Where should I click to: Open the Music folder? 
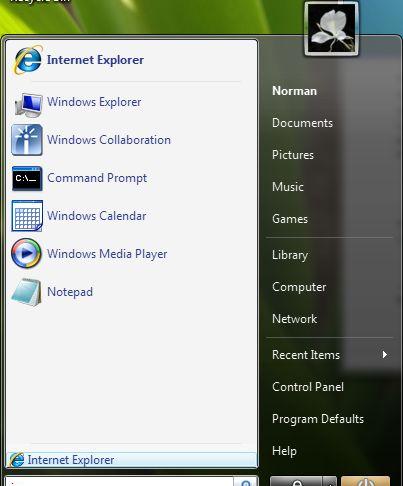click(x=288, y=187)
